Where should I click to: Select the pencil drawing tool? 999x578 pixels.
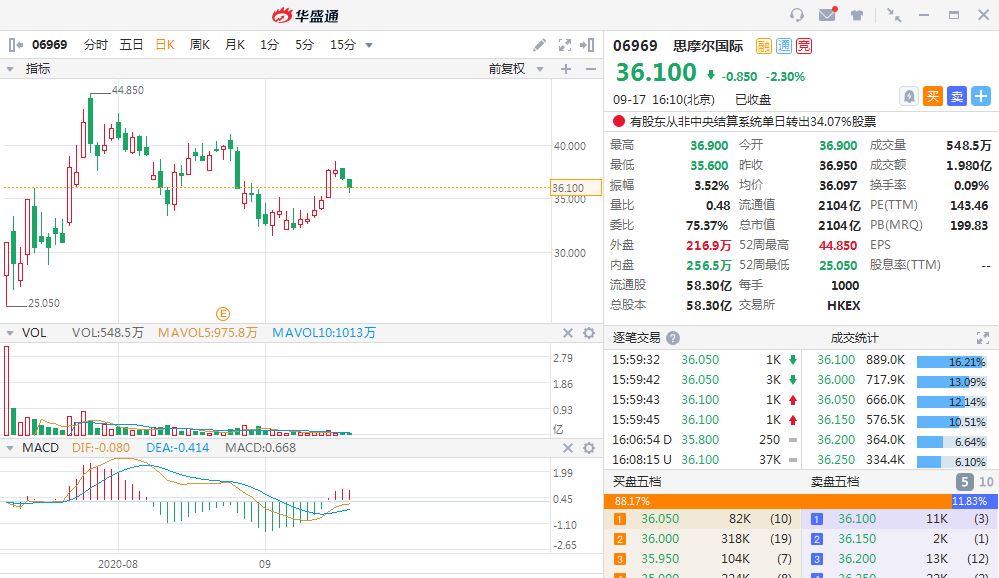tap(539, 45)
